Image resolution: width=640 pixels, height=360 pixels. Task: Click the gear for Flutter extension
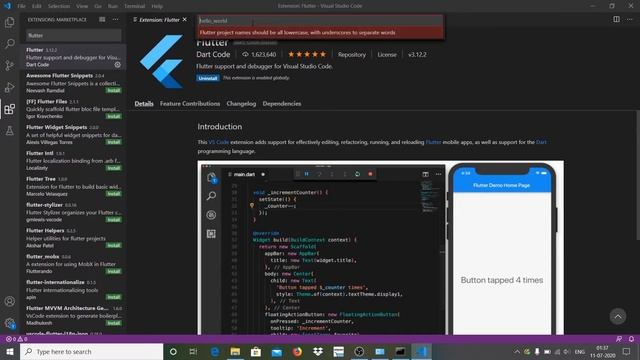[x=118, y=64]
